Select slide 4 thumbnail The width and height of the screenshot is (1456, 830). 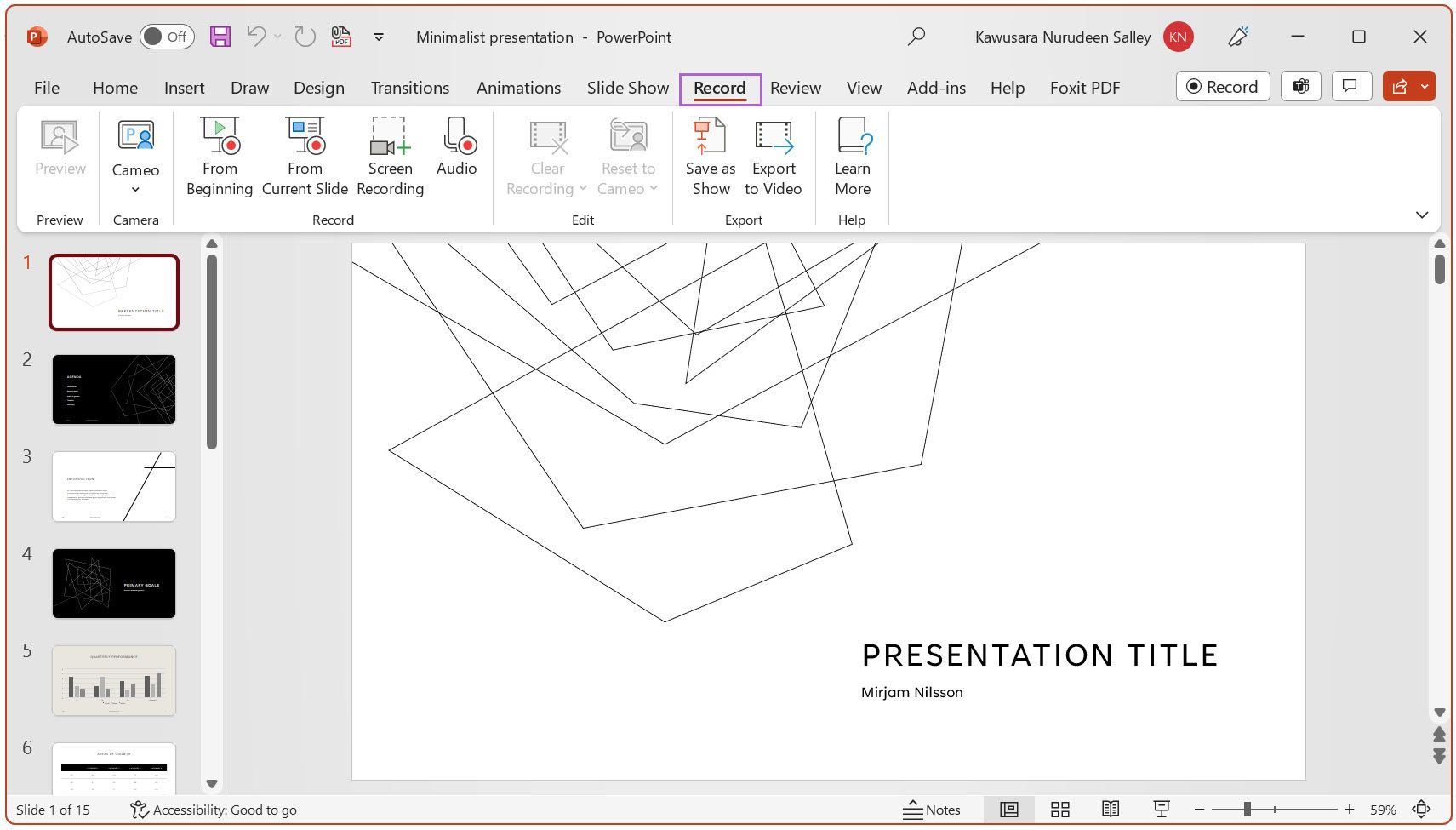(113, 583)
